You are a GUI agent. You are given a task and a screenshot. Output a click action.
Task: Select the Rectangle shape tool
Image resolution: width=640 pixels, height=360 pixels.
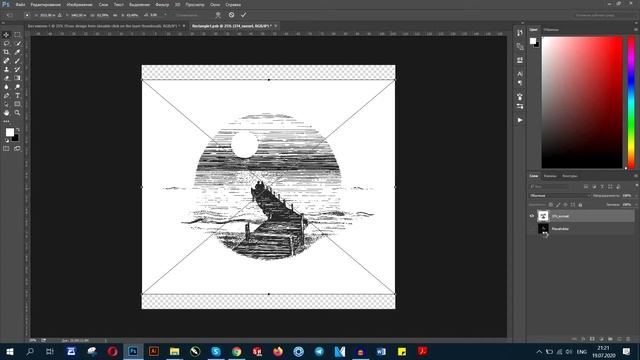(x=17, y=104)
